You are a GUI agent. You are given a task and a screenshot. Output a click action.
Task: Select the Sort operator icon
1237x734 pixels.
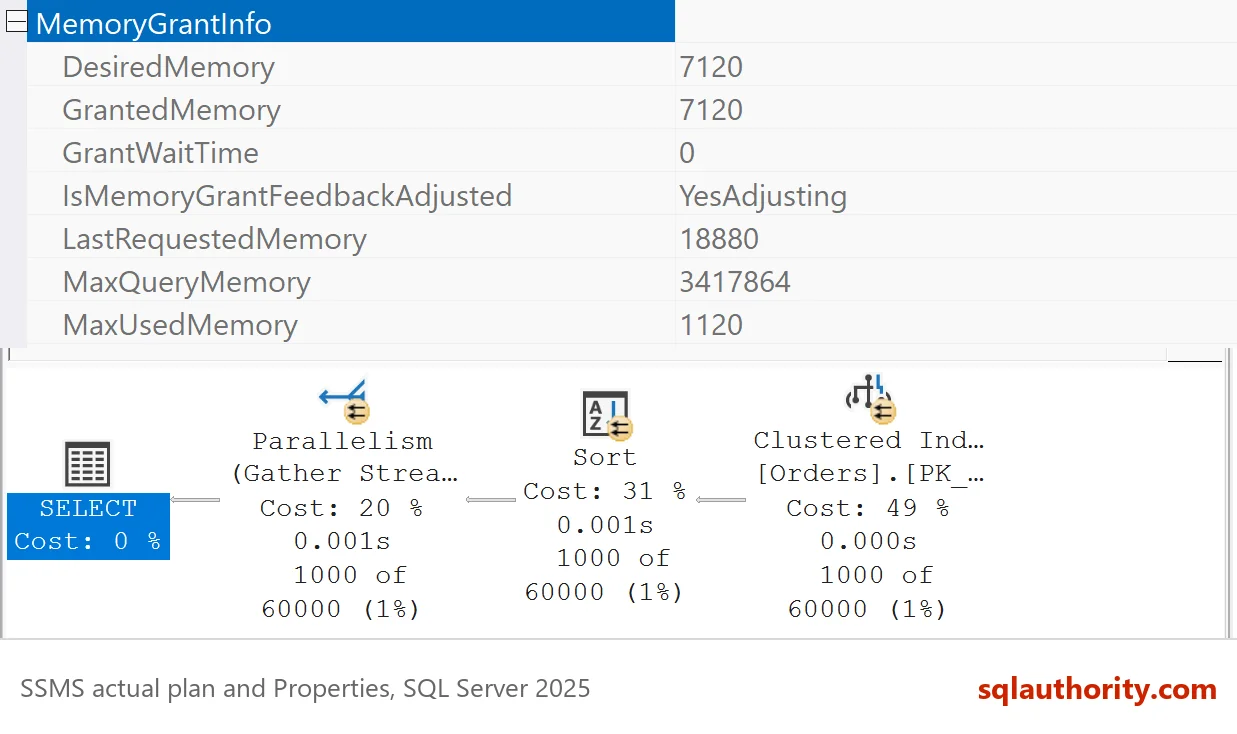[x=607, y=414]
